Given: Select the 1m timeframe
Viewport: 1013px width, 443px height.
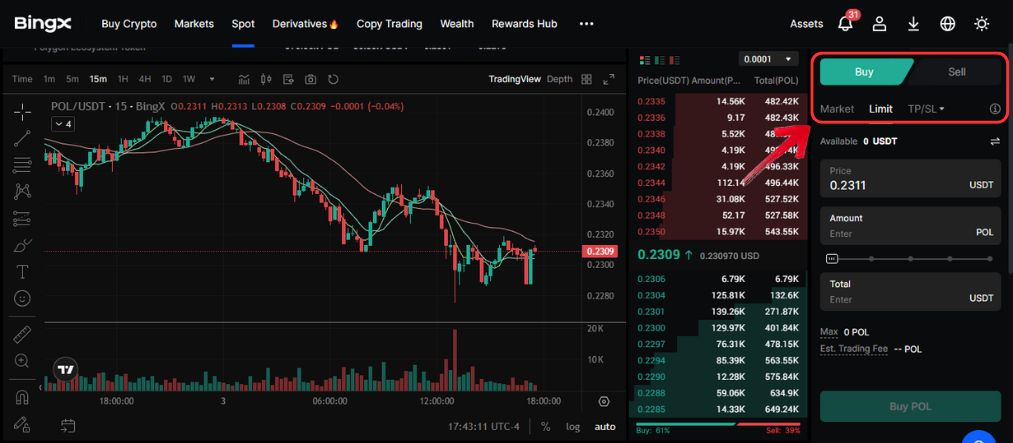Looking at the screenshot, I should [49, 79].
